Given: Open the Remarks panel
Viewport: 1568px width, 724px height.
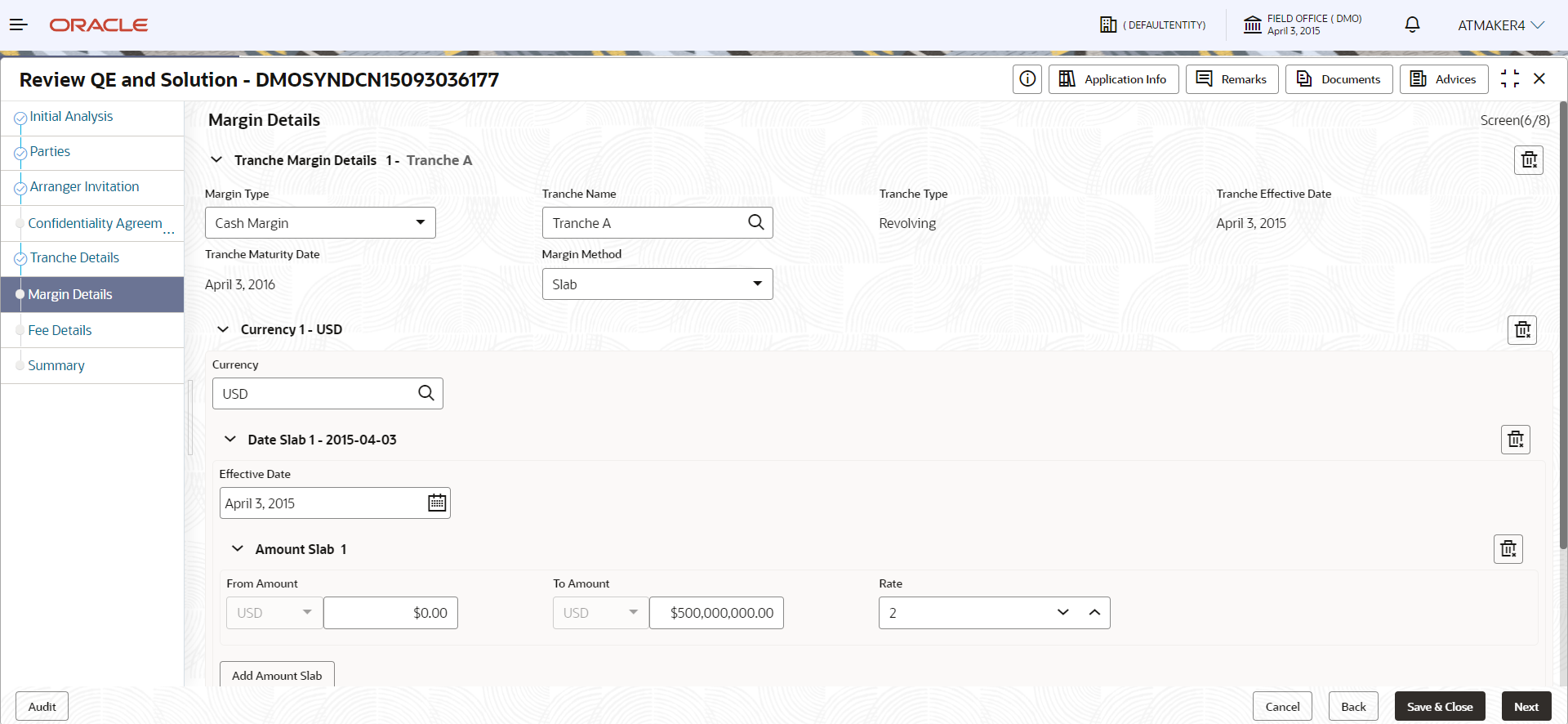Looking at the screenshot, I should 1232,79.
